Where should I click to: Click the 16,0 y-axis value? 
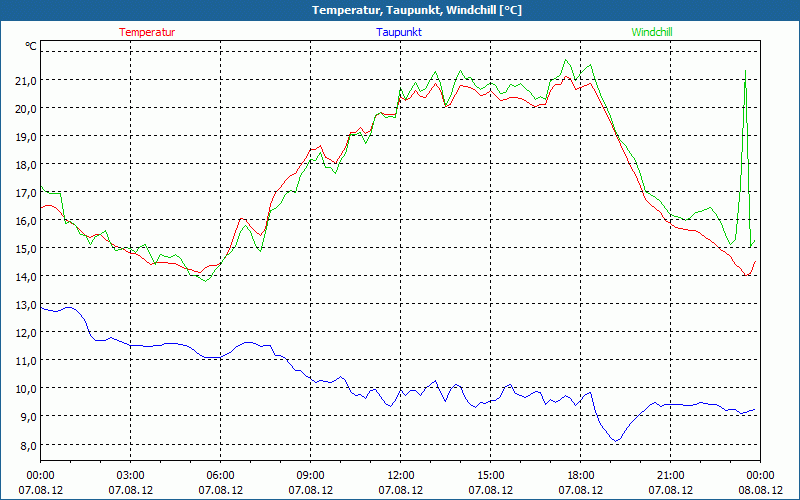pos(27,220)
